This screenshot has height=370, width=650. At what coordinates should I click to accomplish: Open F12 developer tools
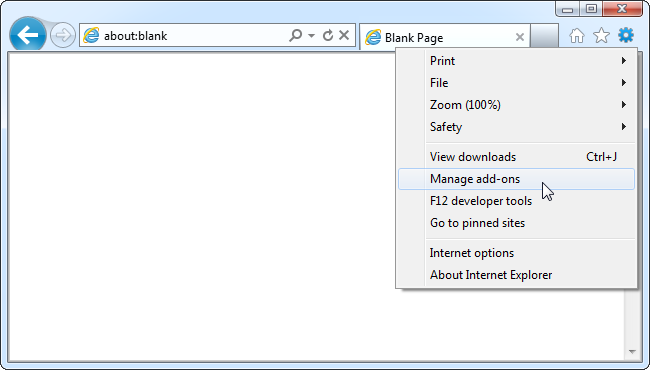(517, 201)
